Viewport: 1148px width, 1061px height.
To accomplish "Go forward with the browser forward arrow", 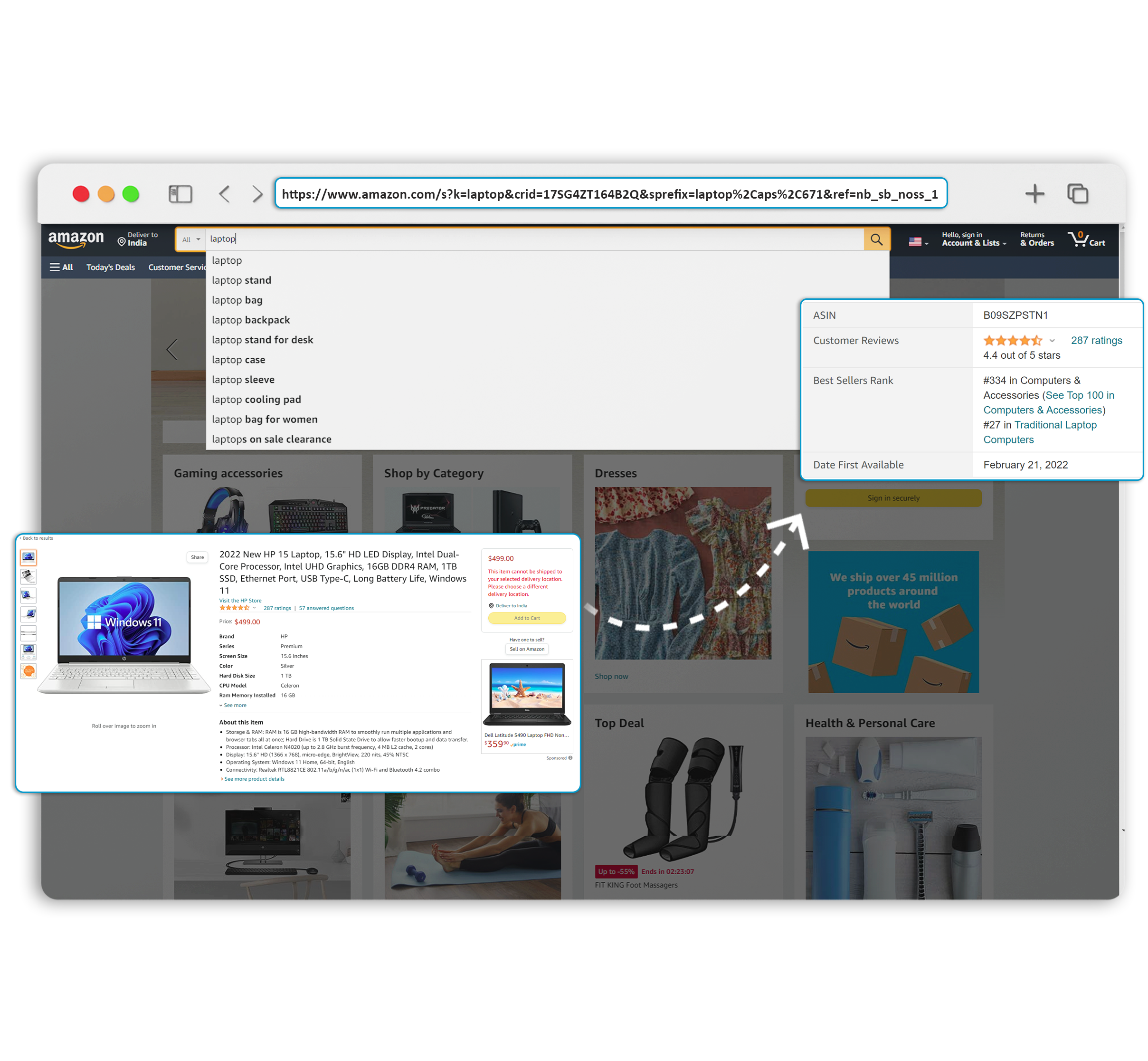I will (257, 193).
